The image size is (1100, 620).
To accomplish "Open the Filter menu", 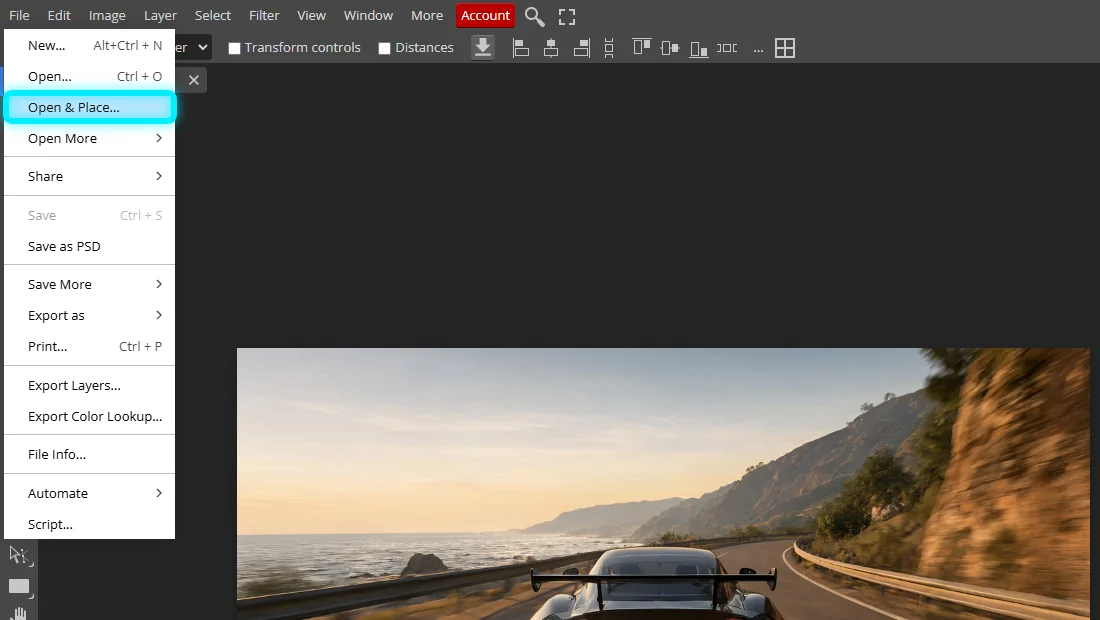I will pos(264,15).
